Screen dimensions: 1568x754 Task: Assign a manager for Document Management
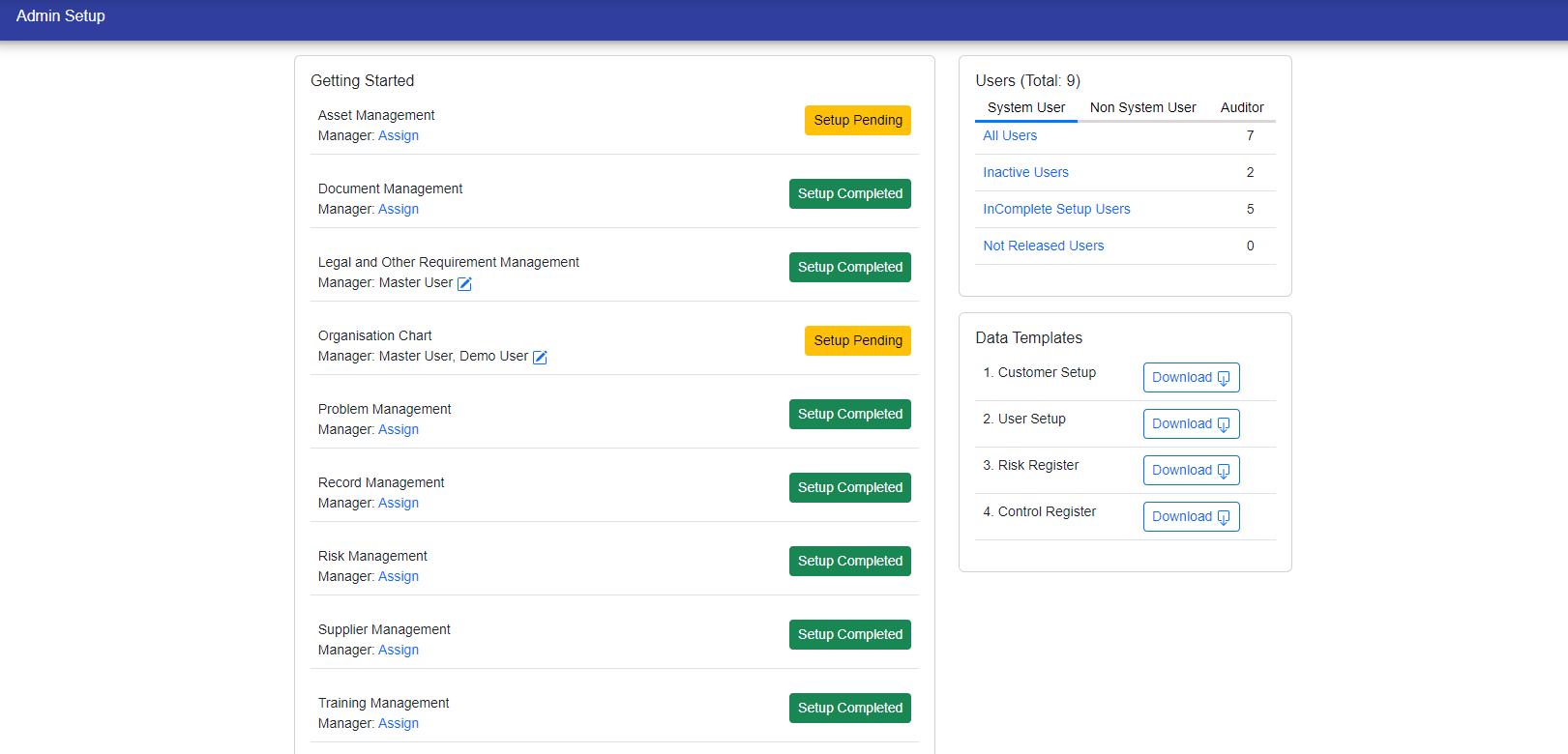[399, 209]
